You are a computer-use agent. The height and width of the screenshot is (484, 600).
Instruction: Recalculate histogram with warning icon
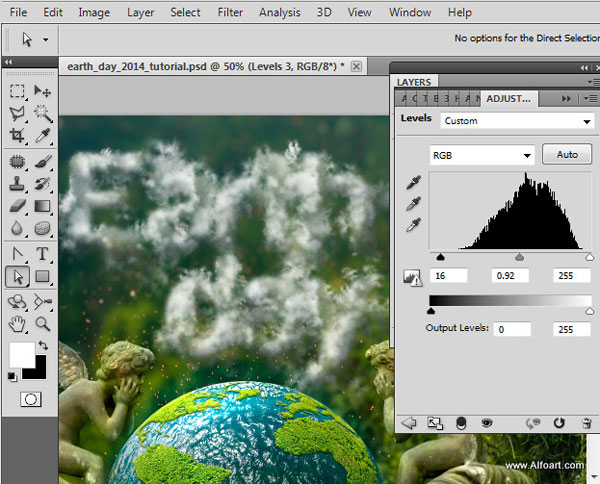412,278
